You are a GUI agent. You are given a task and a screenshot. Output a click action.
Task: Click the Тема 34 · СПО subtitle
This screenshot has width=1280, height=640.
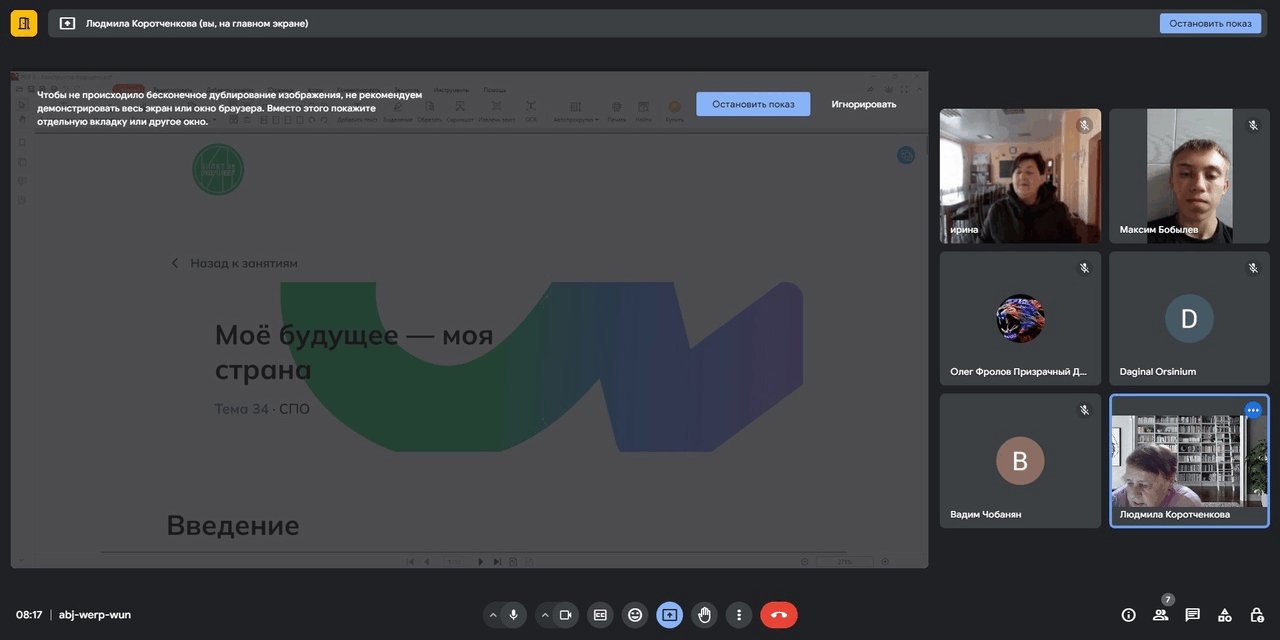pos(262,409)
